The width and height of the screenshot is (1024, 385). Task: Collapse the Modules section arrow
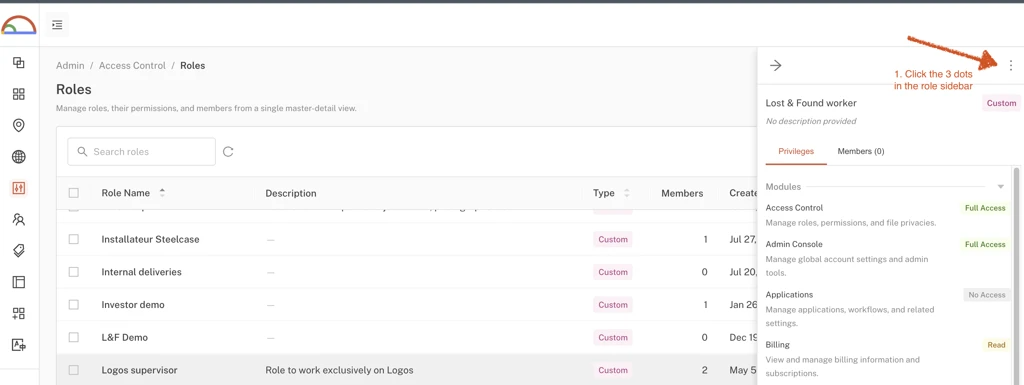point(1000,187)
